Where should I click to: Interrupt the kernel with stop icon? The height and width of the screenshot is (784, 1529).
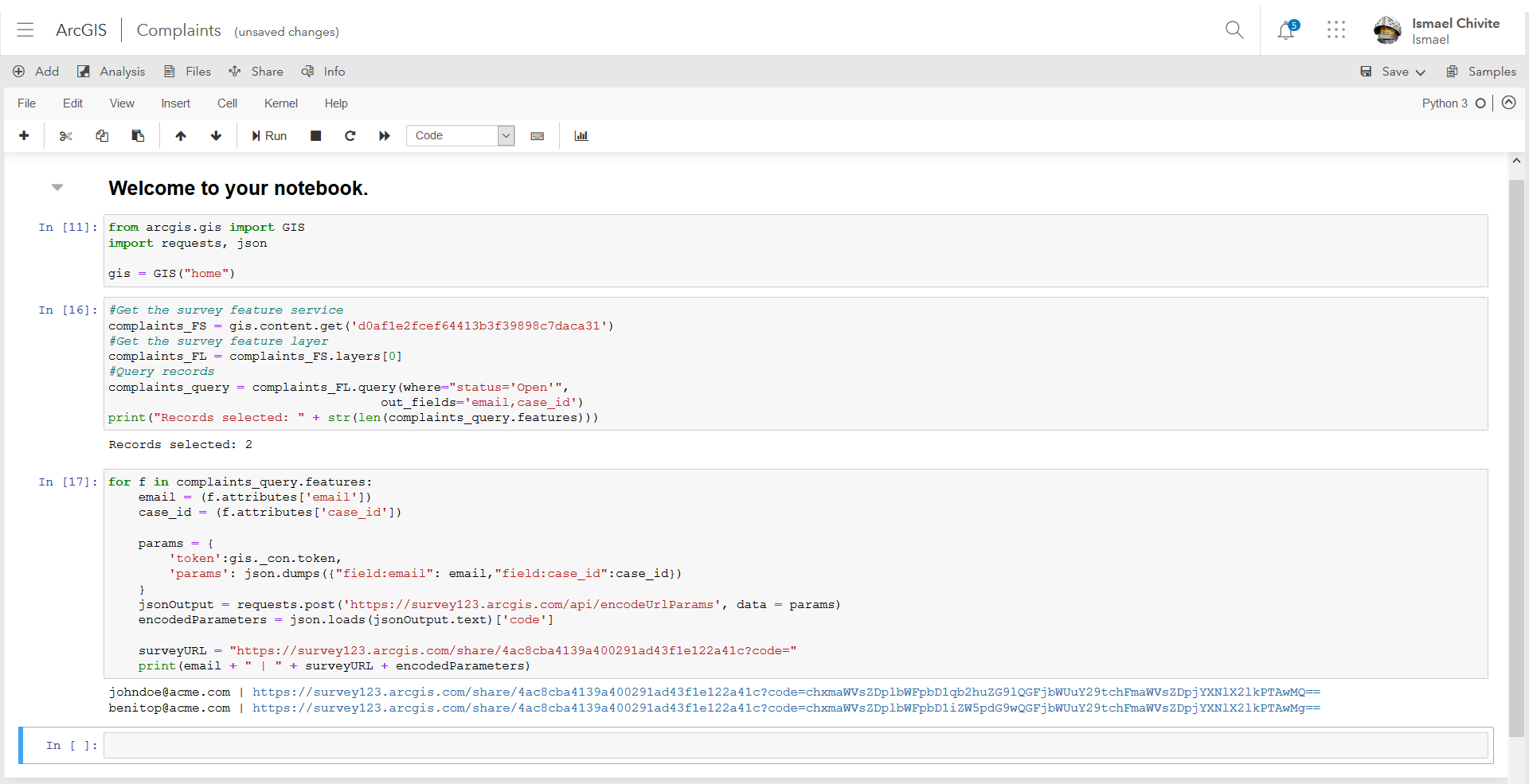click(315, 136)
